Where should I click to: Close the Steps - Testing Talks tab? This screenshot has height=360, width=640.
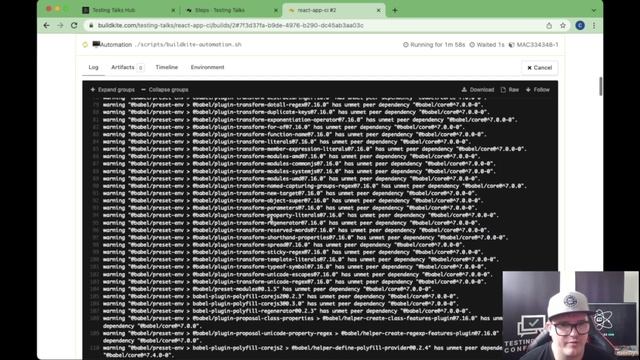point(276,10)
